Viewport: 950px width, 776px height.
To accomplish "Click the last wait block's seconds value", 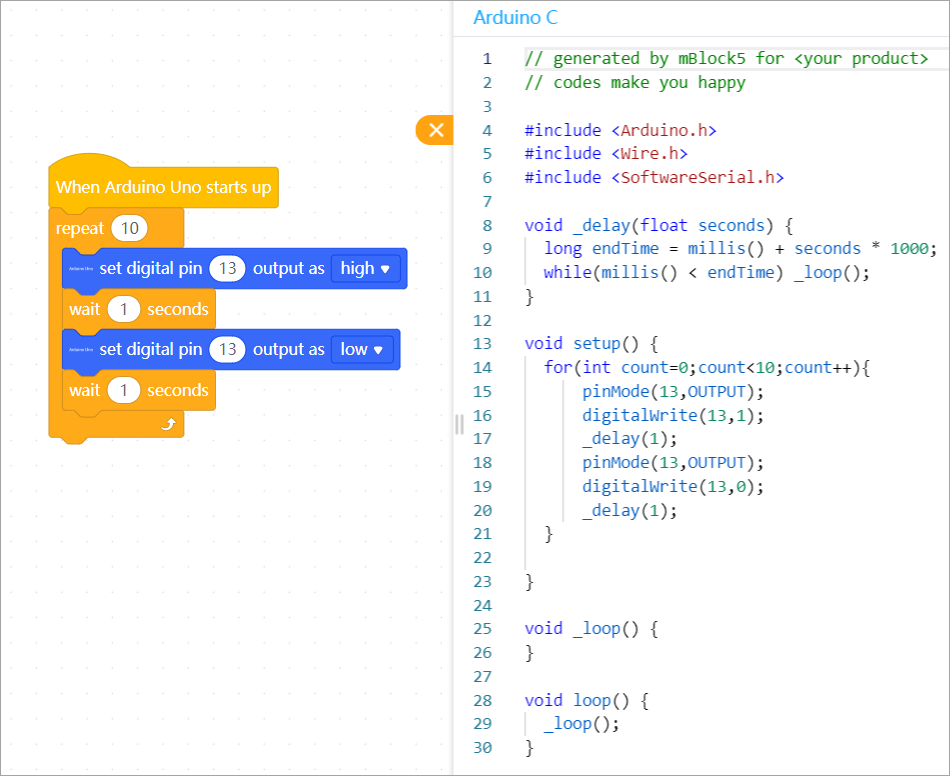I will [124, 391].
